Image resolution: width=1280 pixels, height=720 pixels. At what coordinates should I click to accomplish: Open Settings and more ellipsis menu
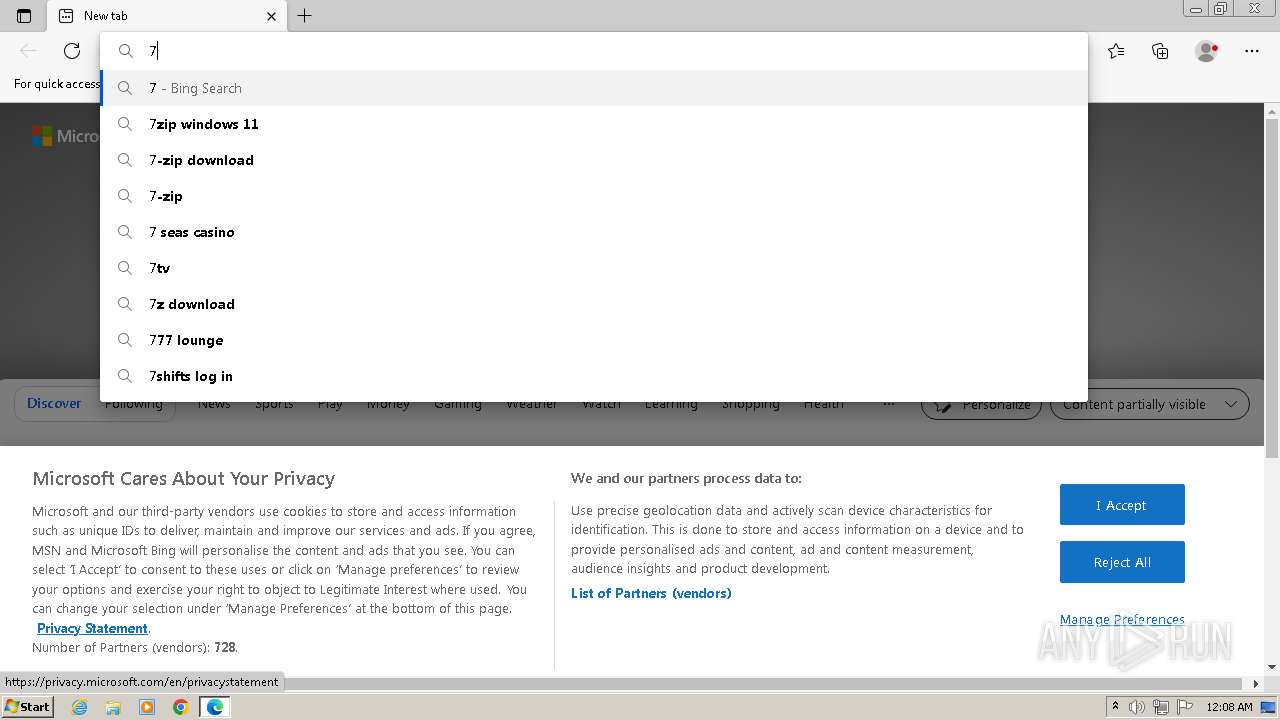coord(1252,51)
